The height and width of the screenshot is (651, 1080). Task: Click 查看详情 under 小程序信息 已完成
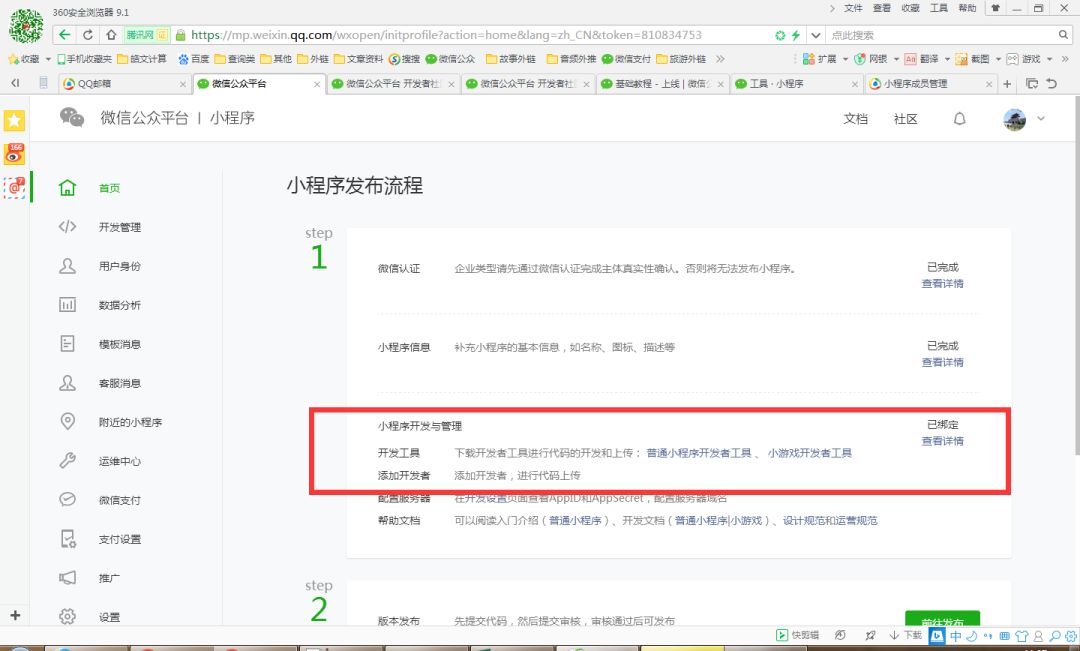tap(942, 362)
